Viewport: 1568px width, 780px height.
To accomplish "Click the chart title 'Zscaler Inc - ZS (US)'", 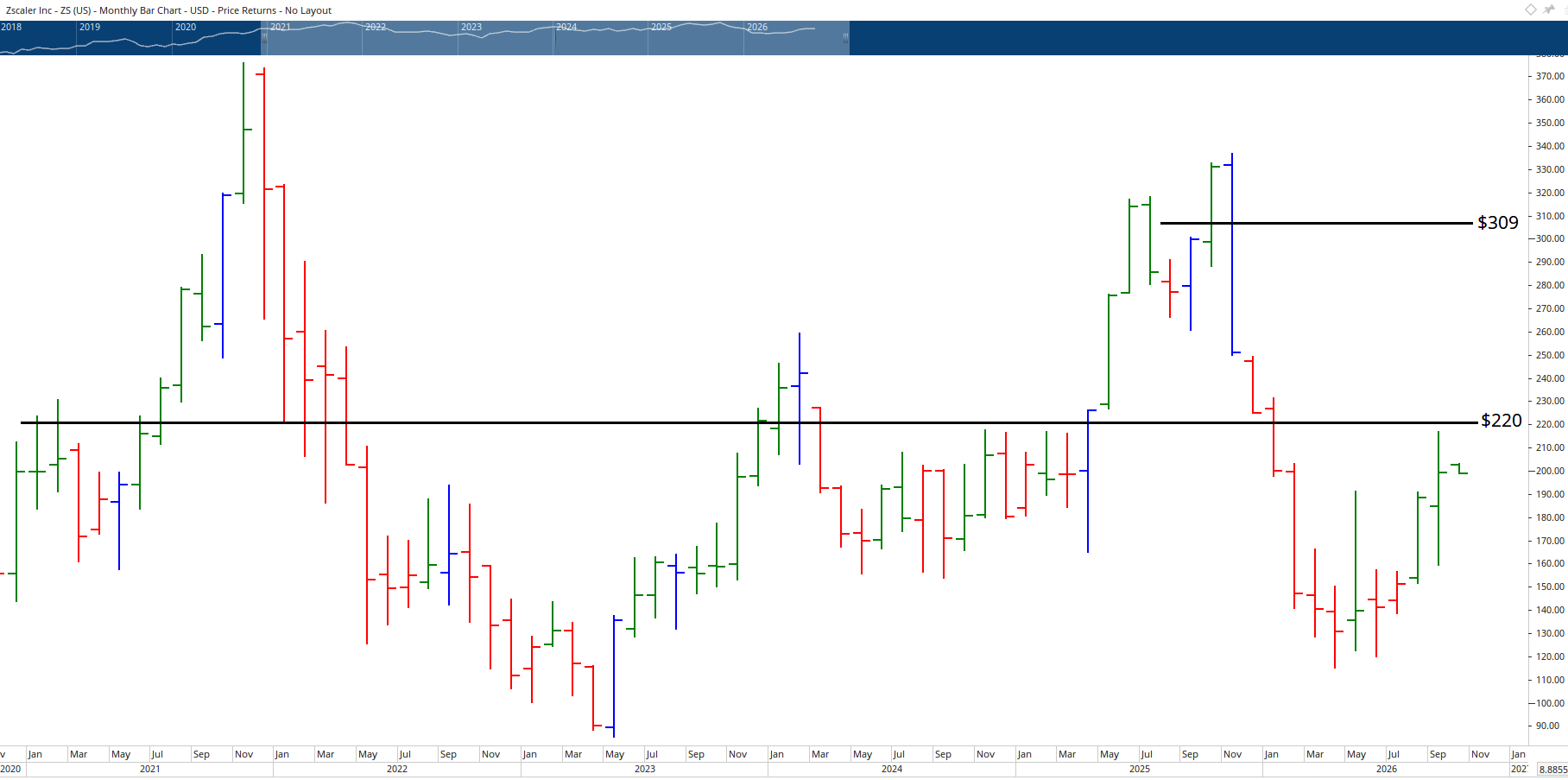I will 48,10.
